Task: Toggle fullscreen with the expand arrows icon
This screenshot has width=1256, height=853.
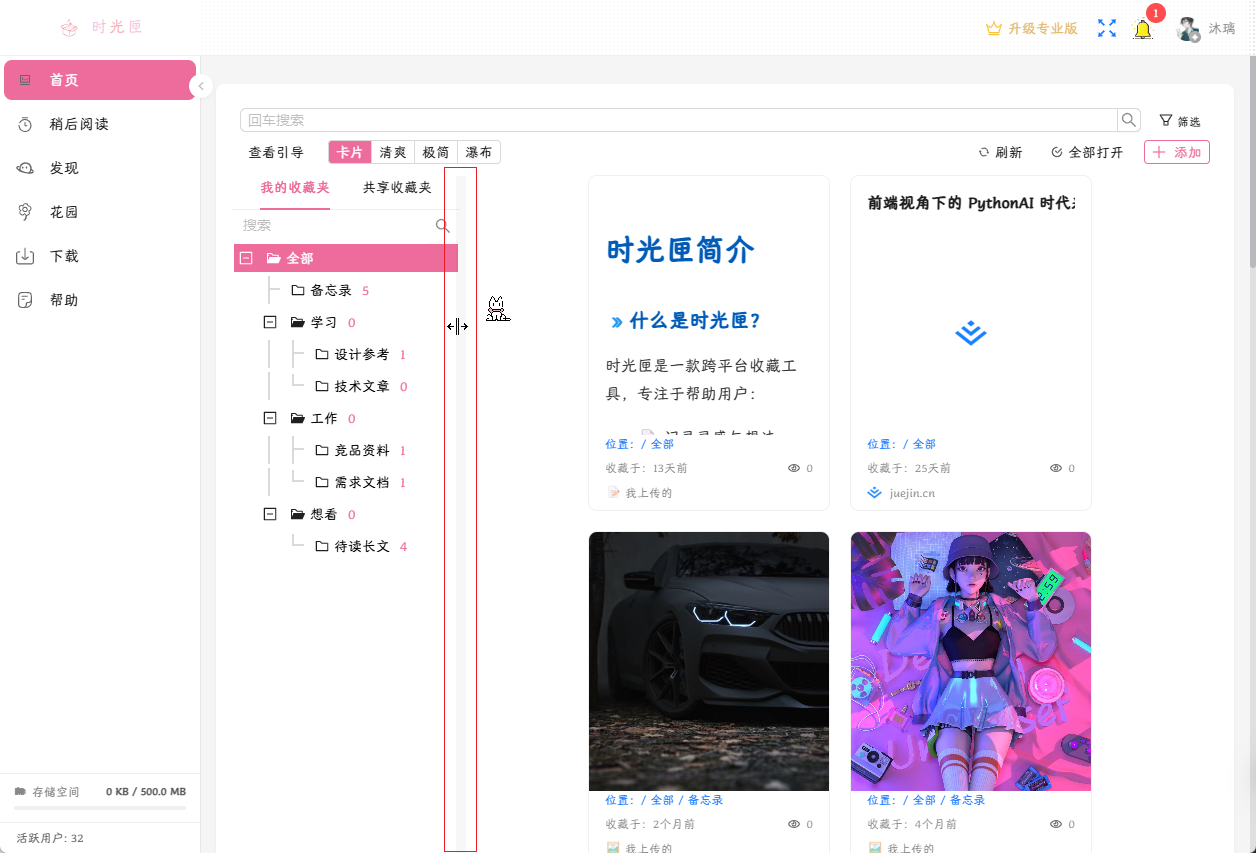Action: (1107, 28)
